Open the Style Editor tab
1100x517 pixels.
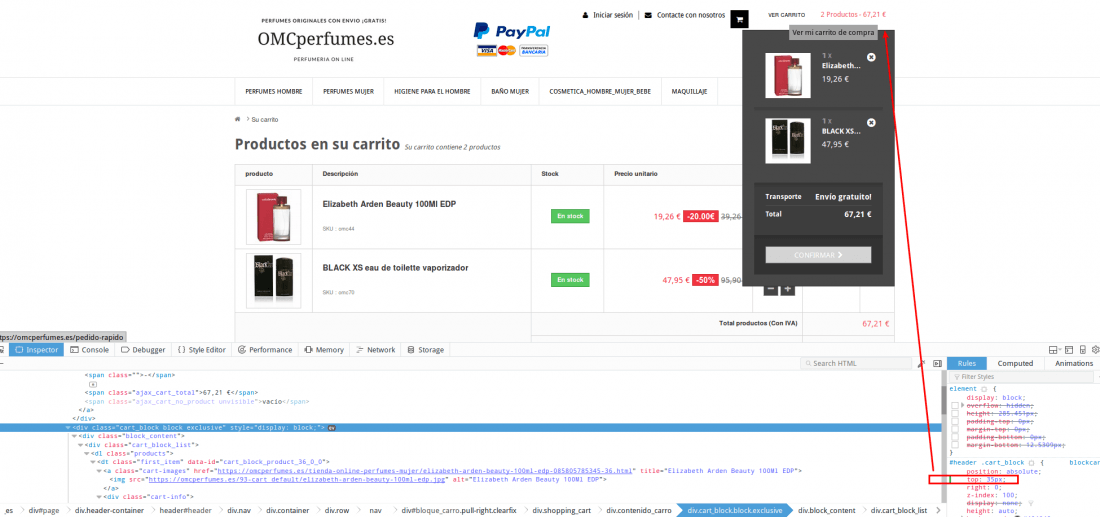(x=201, y=349)
